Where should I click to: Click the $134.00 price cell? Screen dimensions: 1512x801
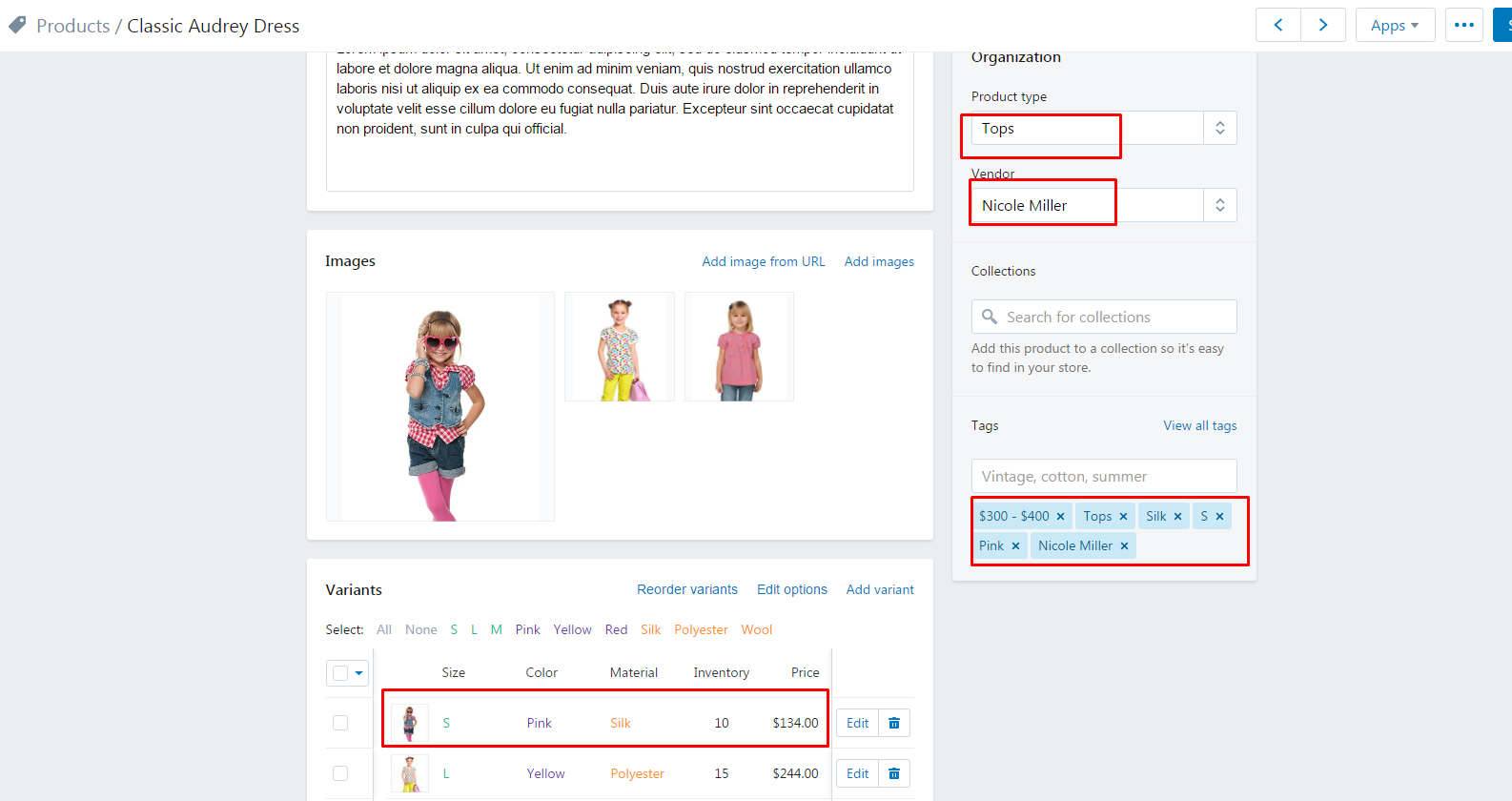[795, 723]
